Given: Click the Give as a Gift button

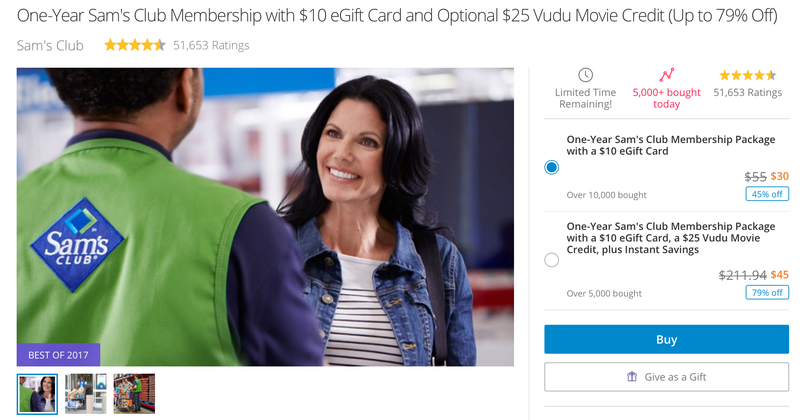Looking at the screenshot, I should 666,377.
